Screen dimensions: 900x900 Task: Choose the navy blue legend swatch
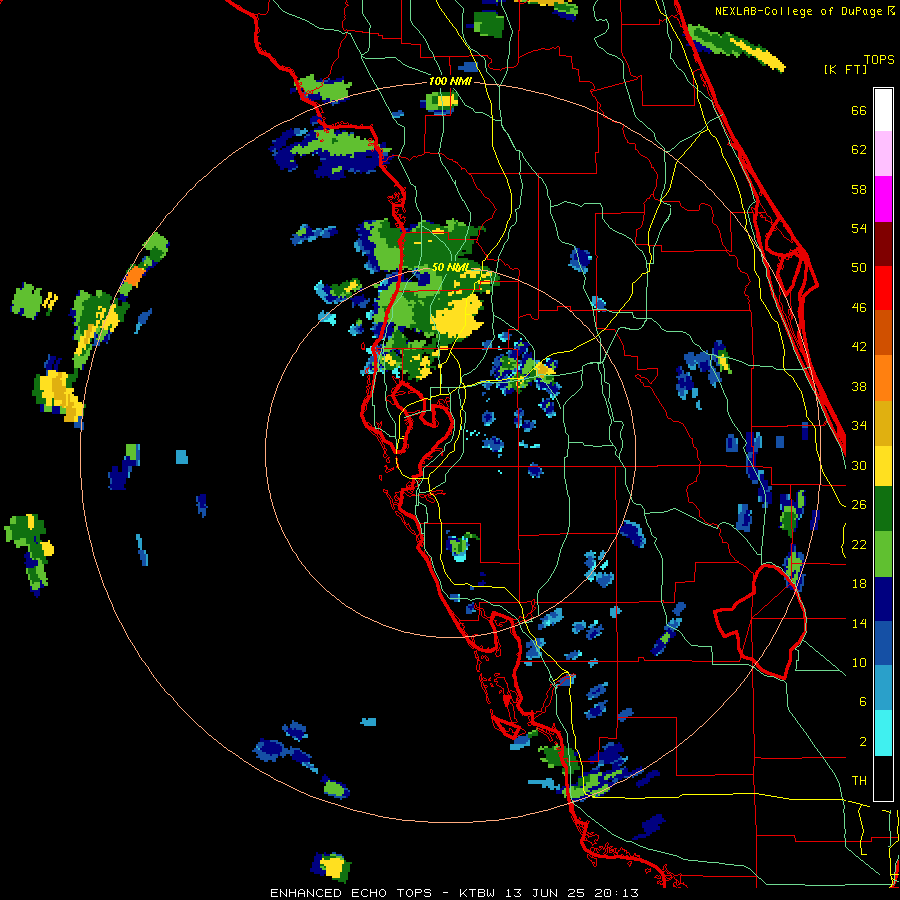[883, 599]
